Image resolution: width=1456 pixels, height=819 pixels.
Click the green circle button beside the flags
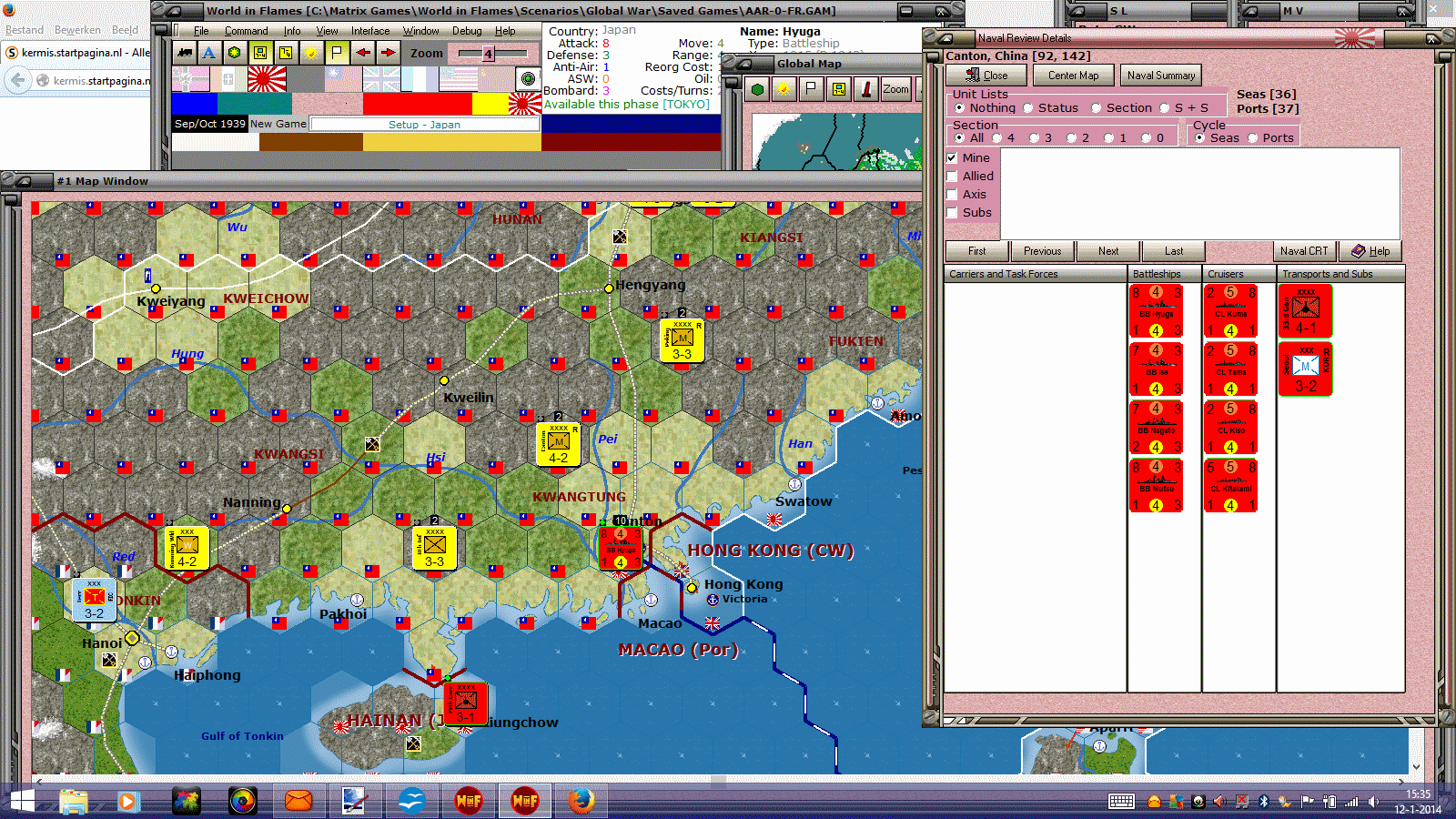528,79
